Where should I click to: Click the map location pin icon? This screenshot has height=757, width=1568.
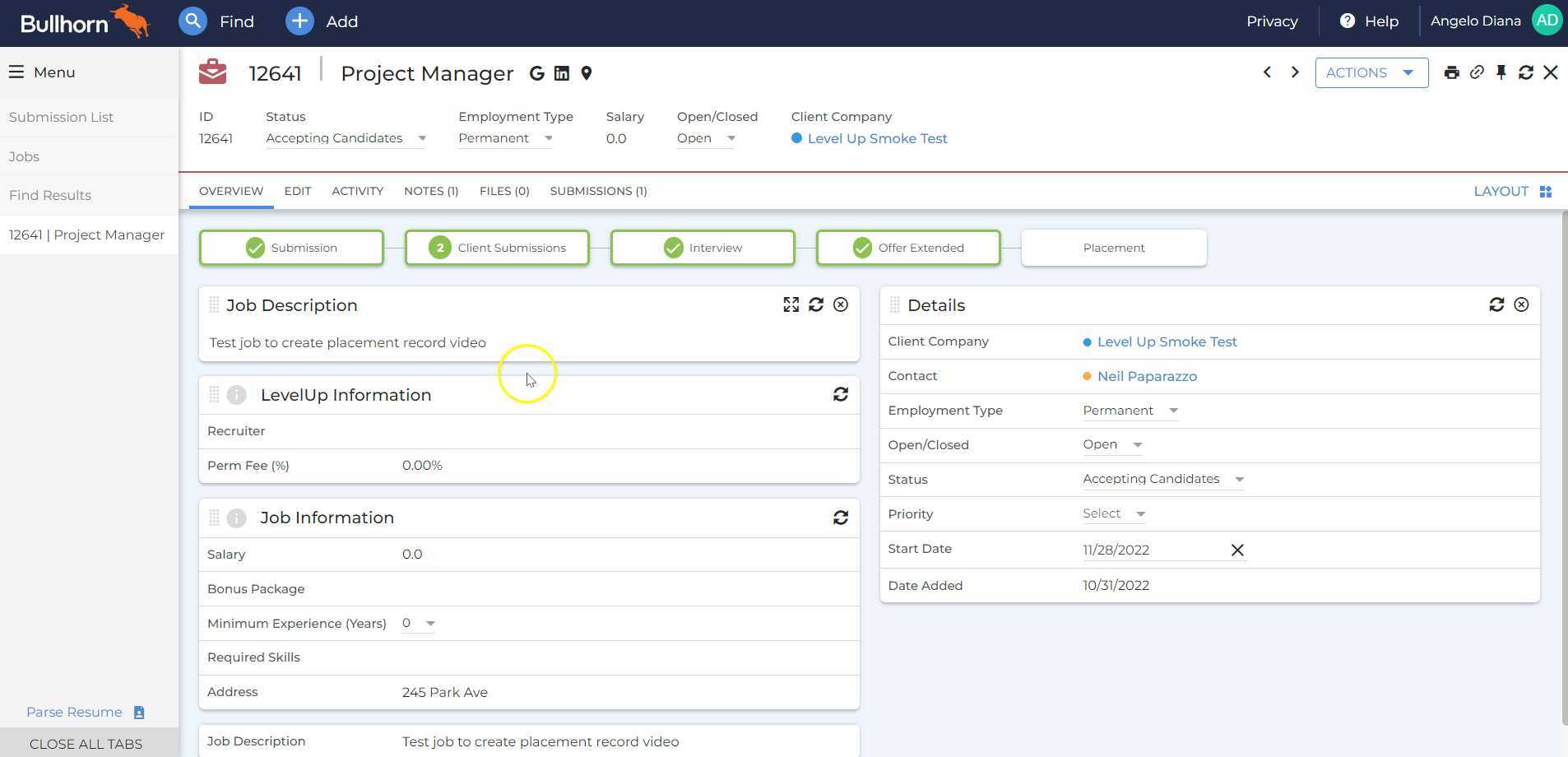coord(587,73)
